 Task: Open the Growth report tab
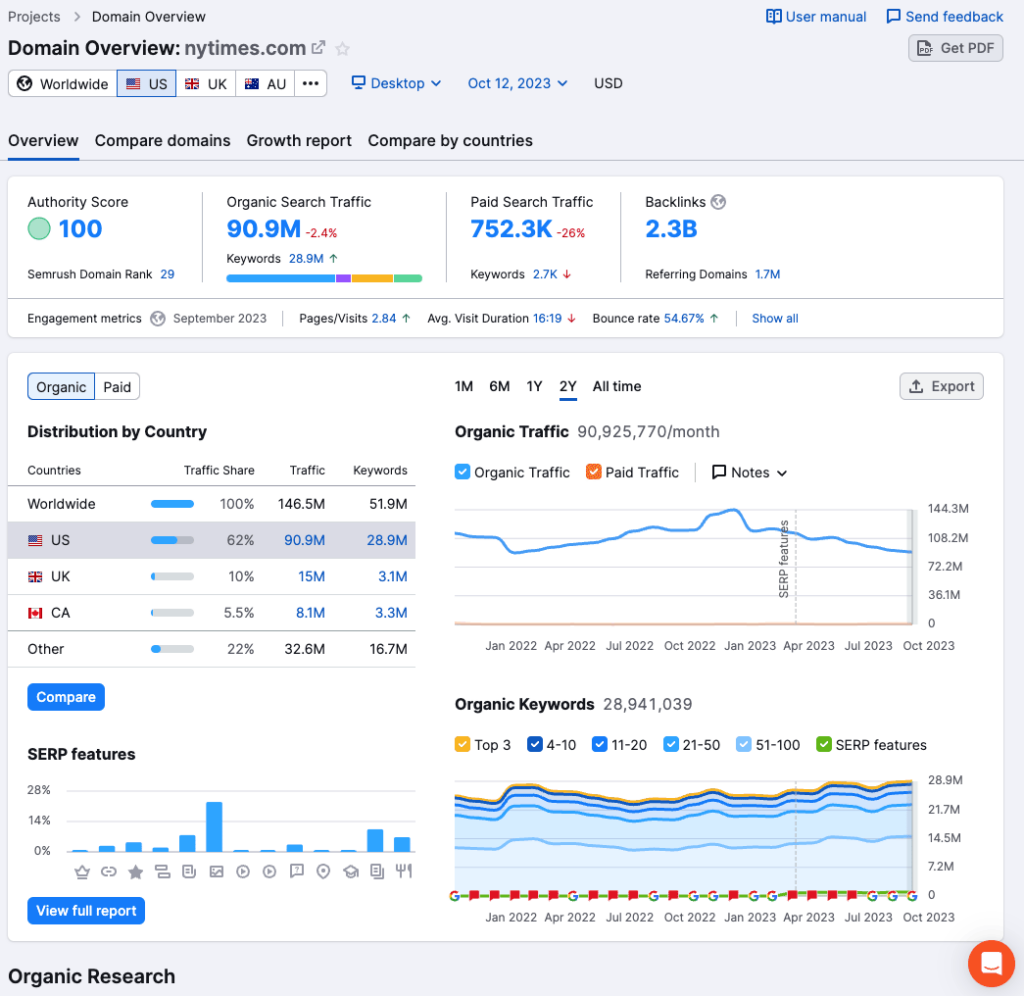point(298,141)
